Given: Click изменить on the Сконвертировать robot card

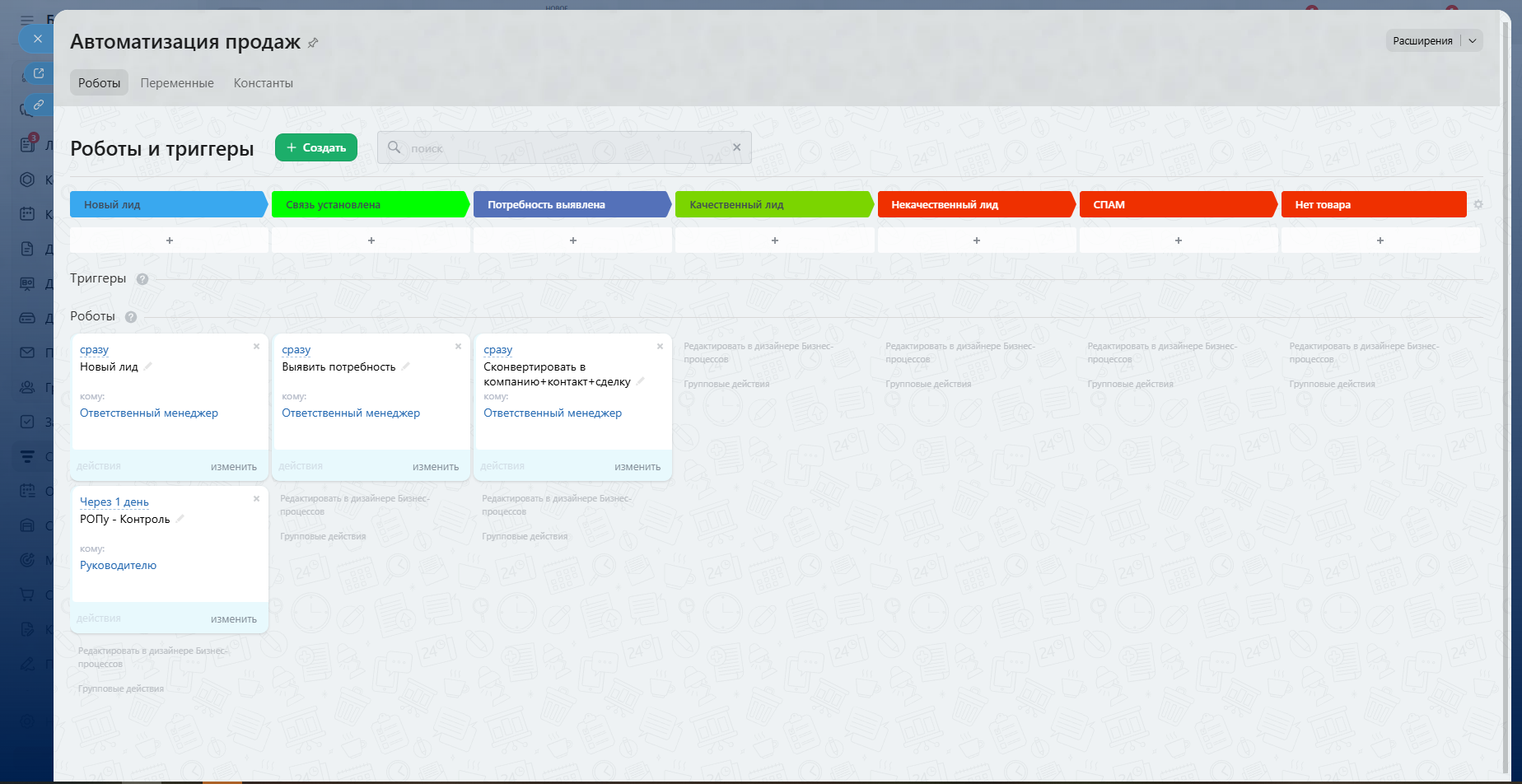Looking at the screenshot, I should (x=637, y=467).
